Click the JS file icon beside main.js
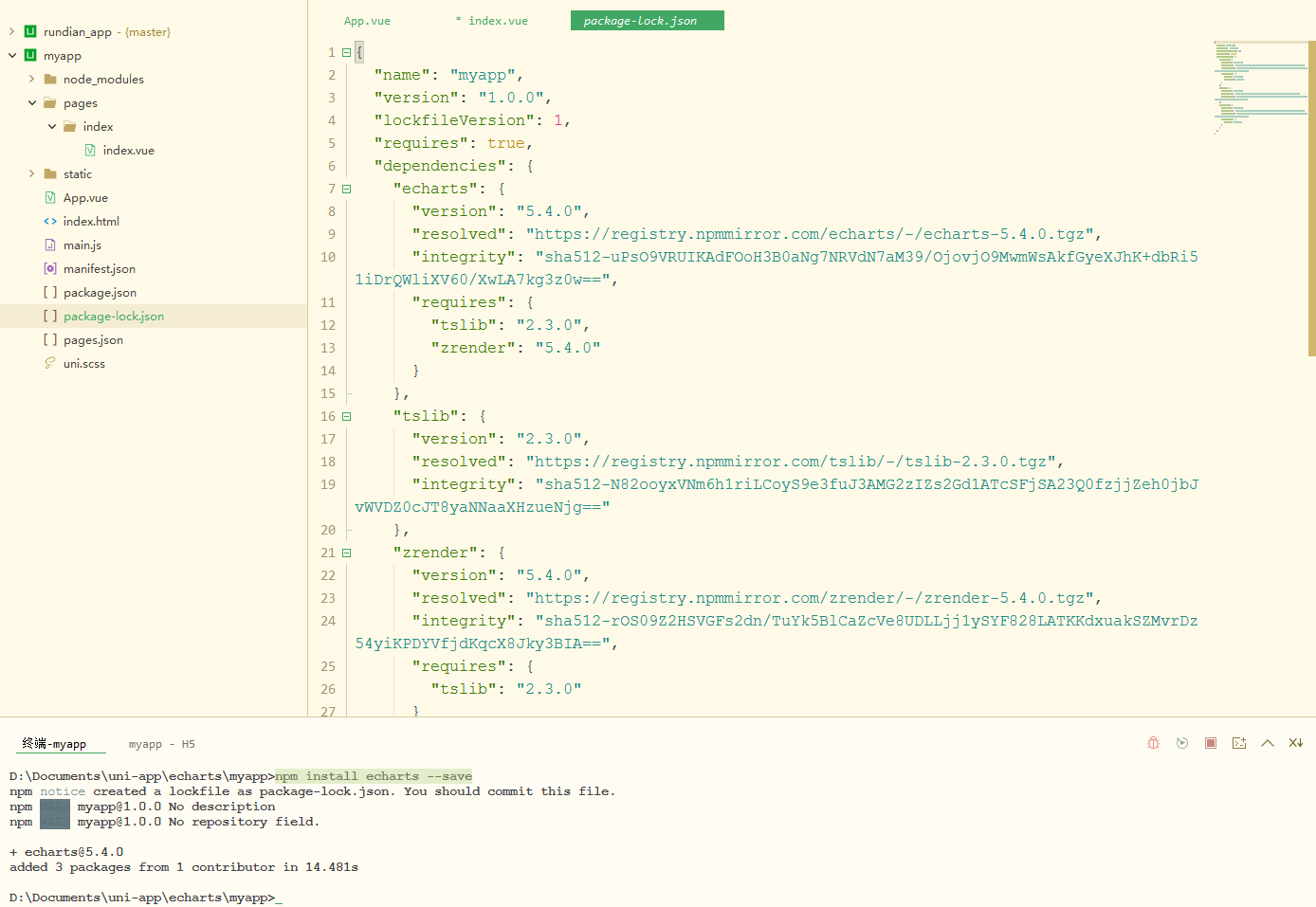1316x907 pixels. click(50, 245)
